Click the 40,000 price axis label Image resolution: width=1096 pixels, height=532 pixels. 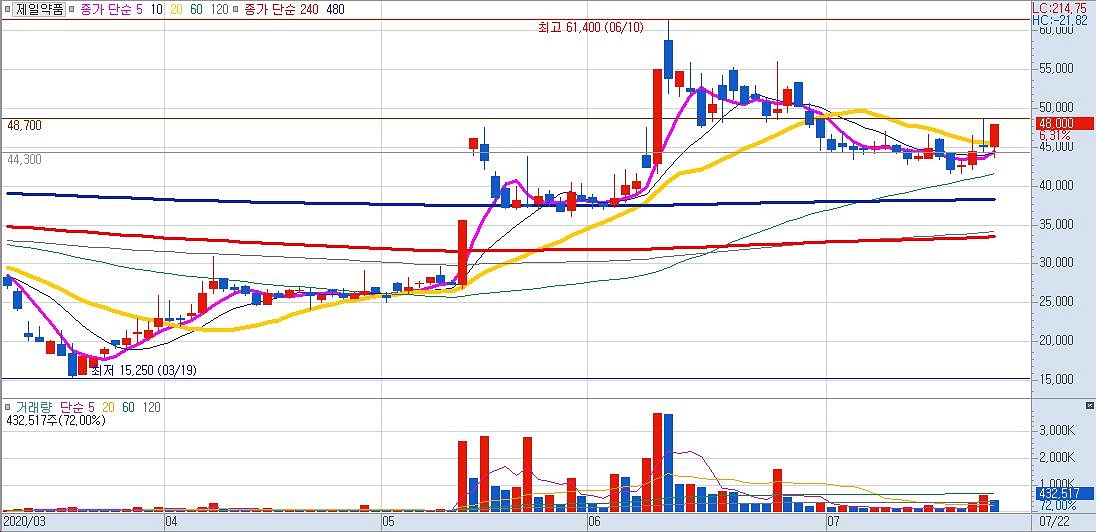(1057, 185)
